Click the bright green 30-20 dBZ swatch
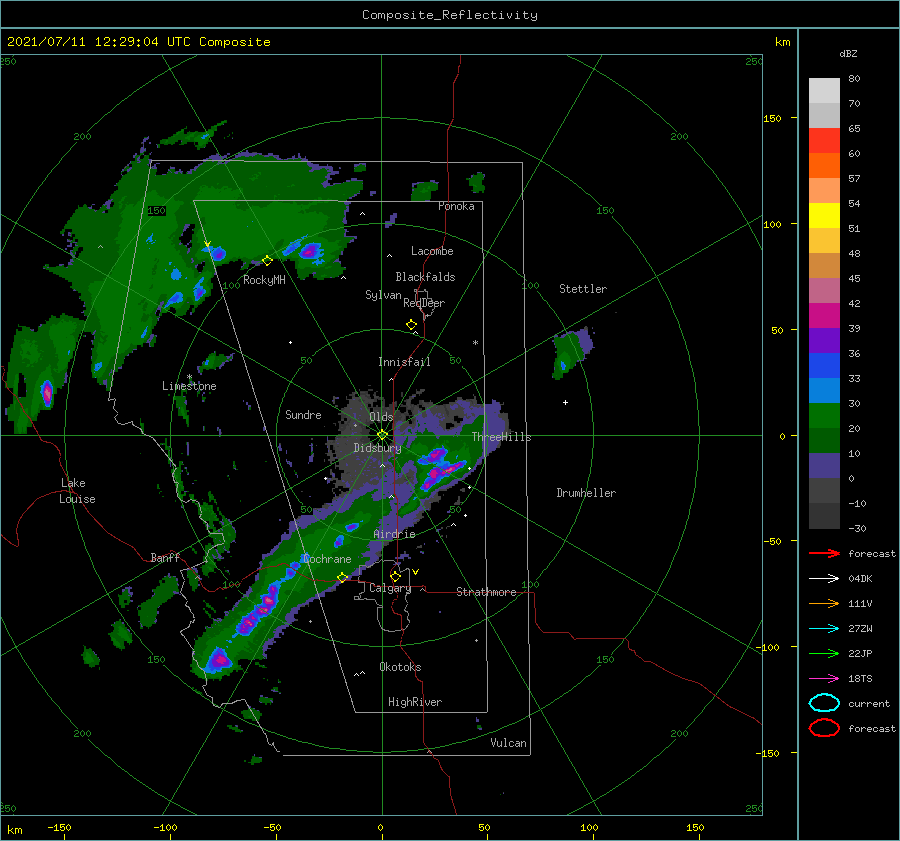Image resolution: width=900 pixels, height=841 pixels. (824, 416)
